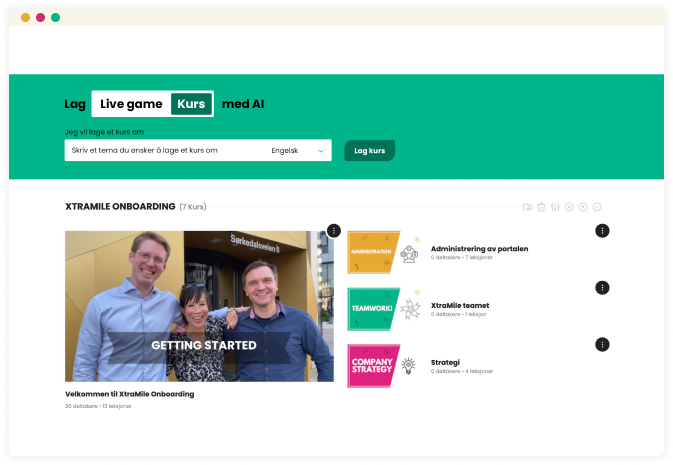Open the yellow Administration course thumbnail
This screenshot has height=465, width=673.
click(x=373, y=252)
